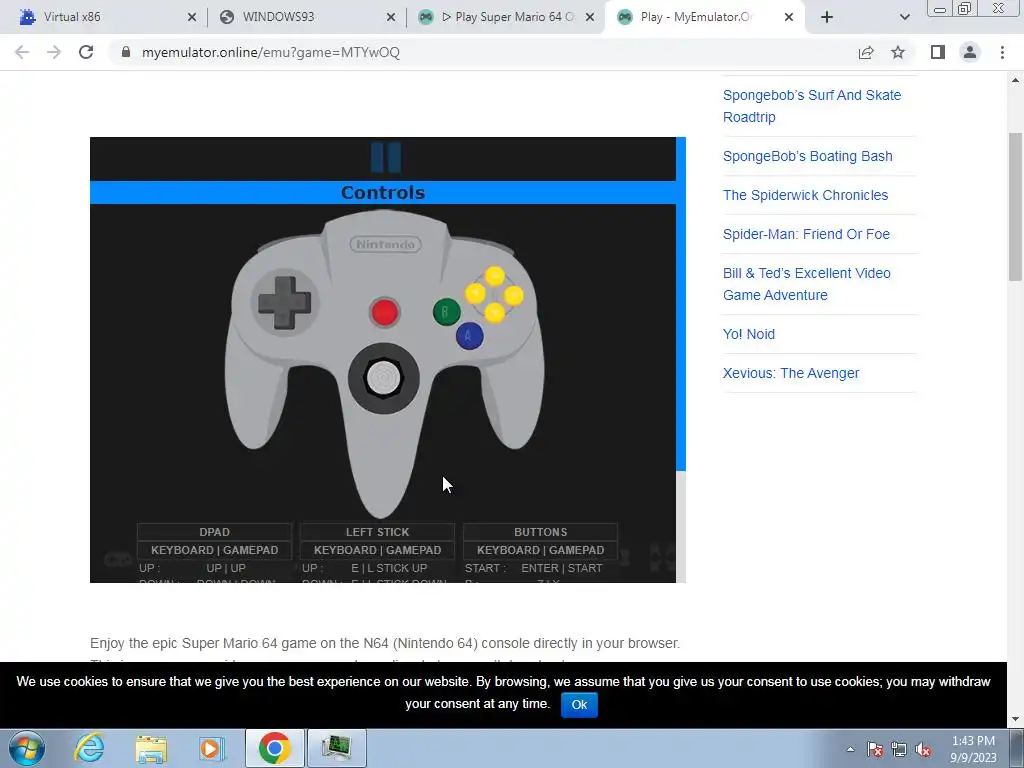Launch Internet Explorer from taskbar
Screen dimensions: 1024x768
tap(89, 748)
